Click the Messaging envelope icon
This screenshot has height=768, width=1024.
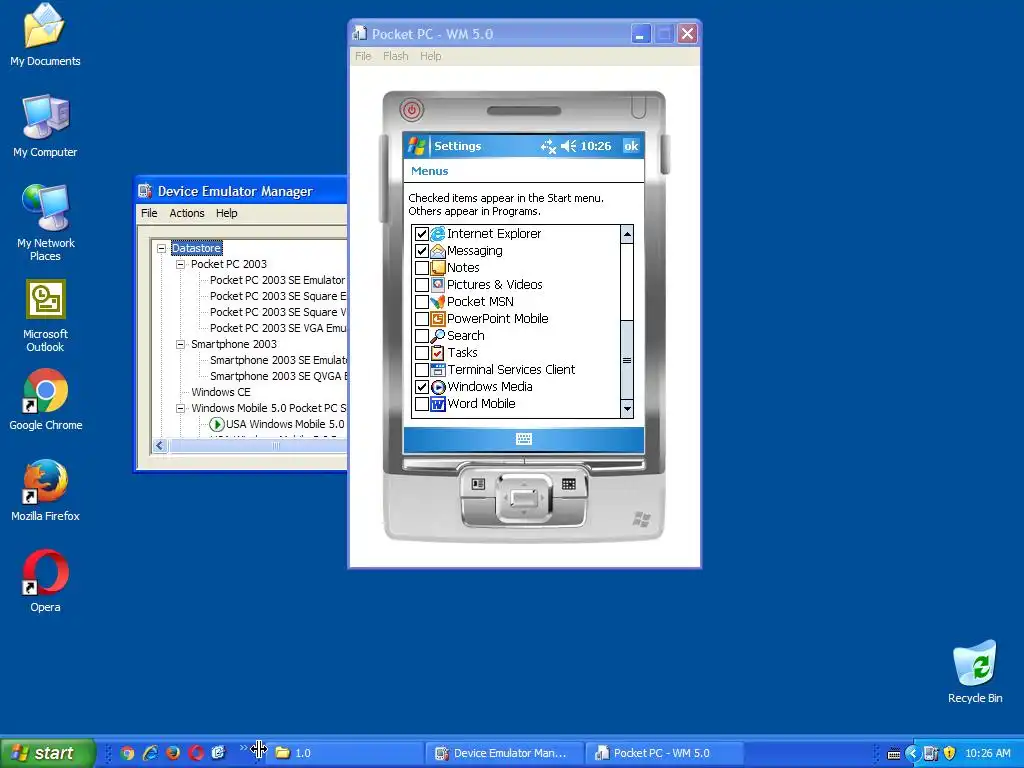438,251
